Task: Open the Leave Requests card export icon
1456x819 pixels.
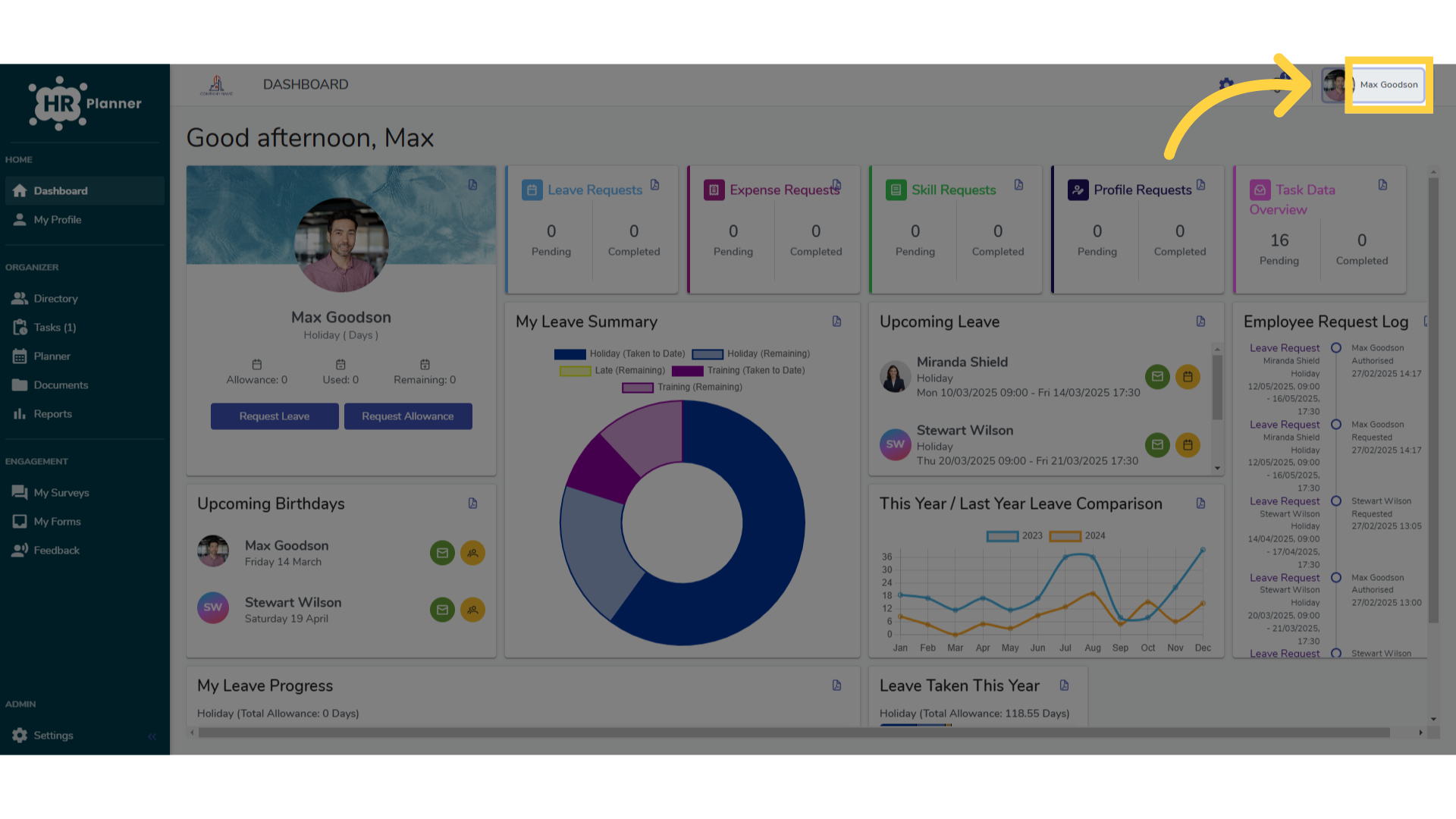Action: click(655, 185)
